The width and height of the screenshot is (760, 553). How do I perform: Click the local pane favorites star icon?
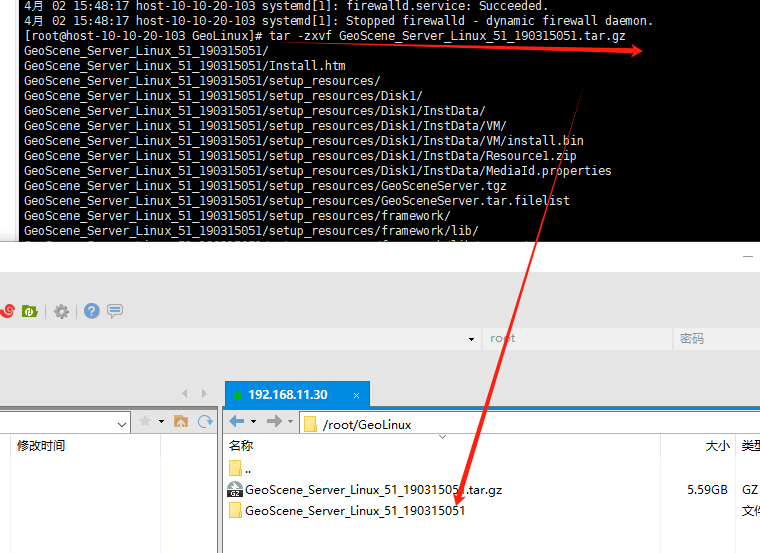pos(144,421)
